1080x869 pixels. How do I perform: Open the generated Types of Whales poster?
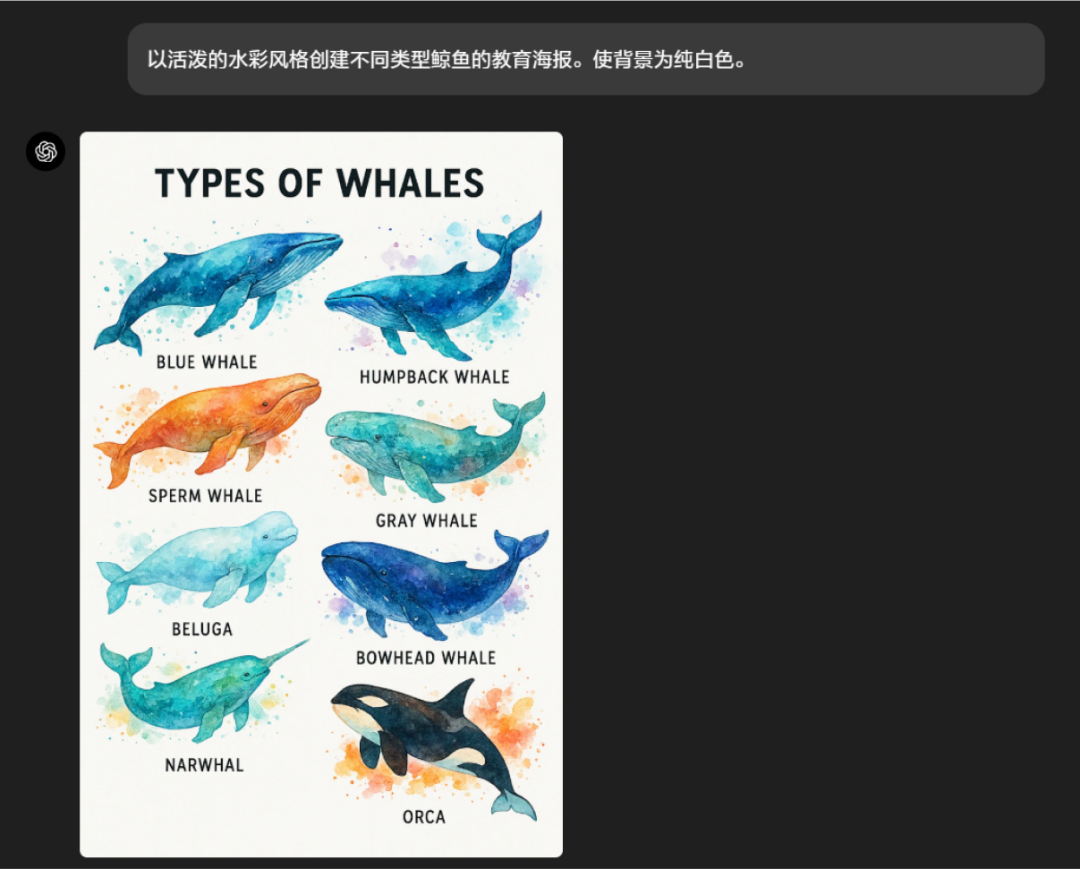[321, 494]
